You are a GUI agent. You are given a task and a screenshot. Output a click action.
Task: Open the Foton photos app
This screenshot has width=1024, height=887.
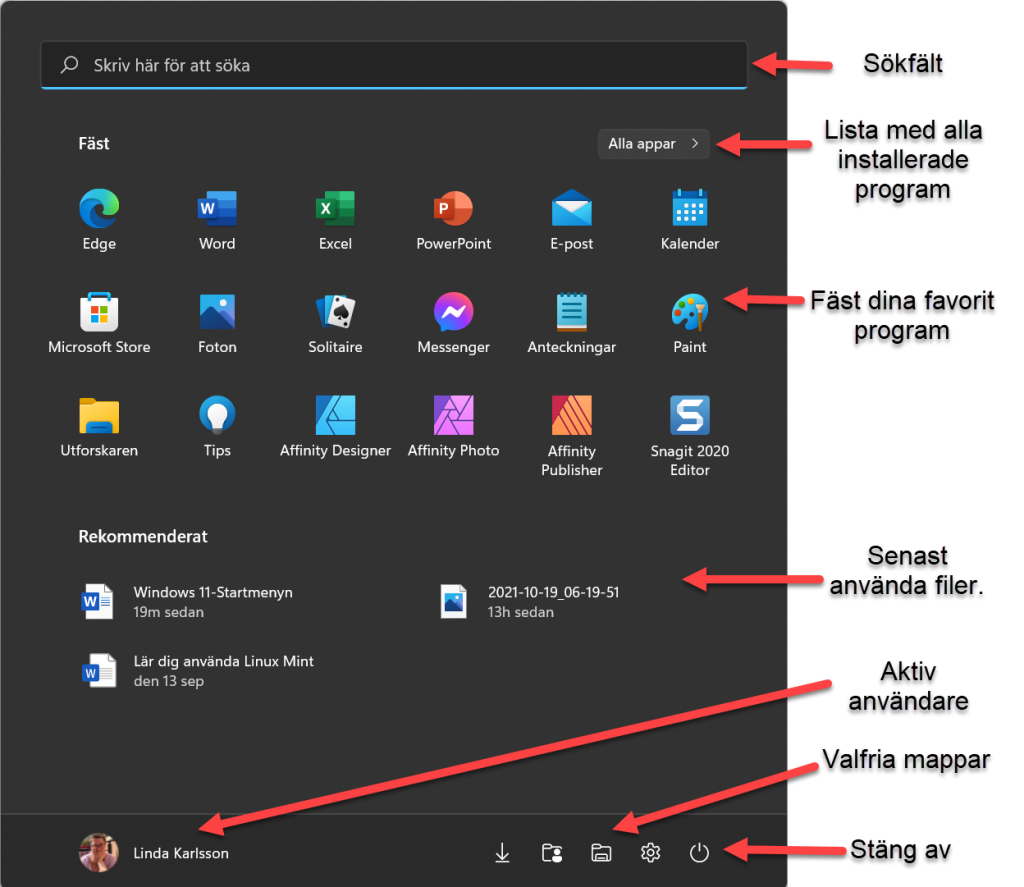pyautogui.click(x=217, y=323)
